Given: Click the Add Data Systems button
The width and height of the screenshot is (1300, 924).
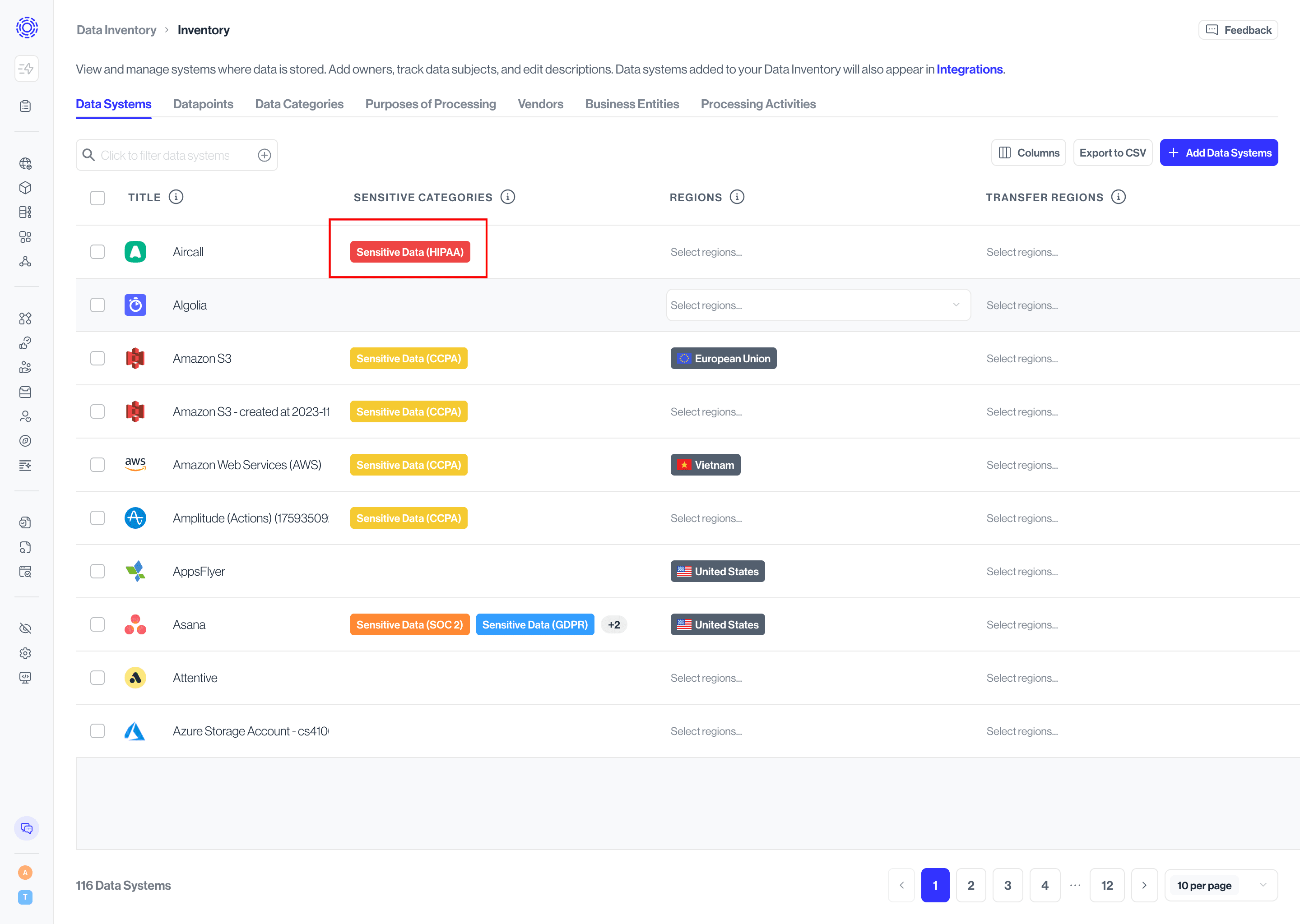Looking at the screenshot, I should (1219, 152).
